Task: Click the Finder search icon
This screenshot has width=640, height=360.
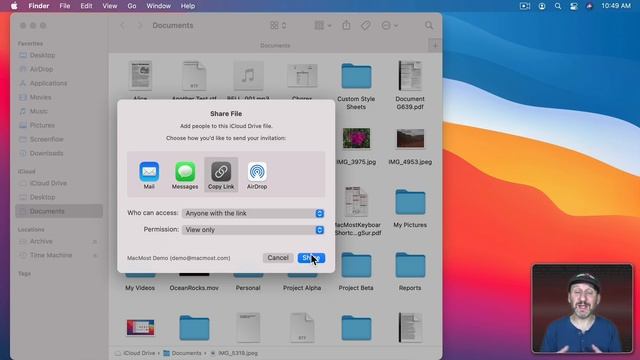Action: 429,25
